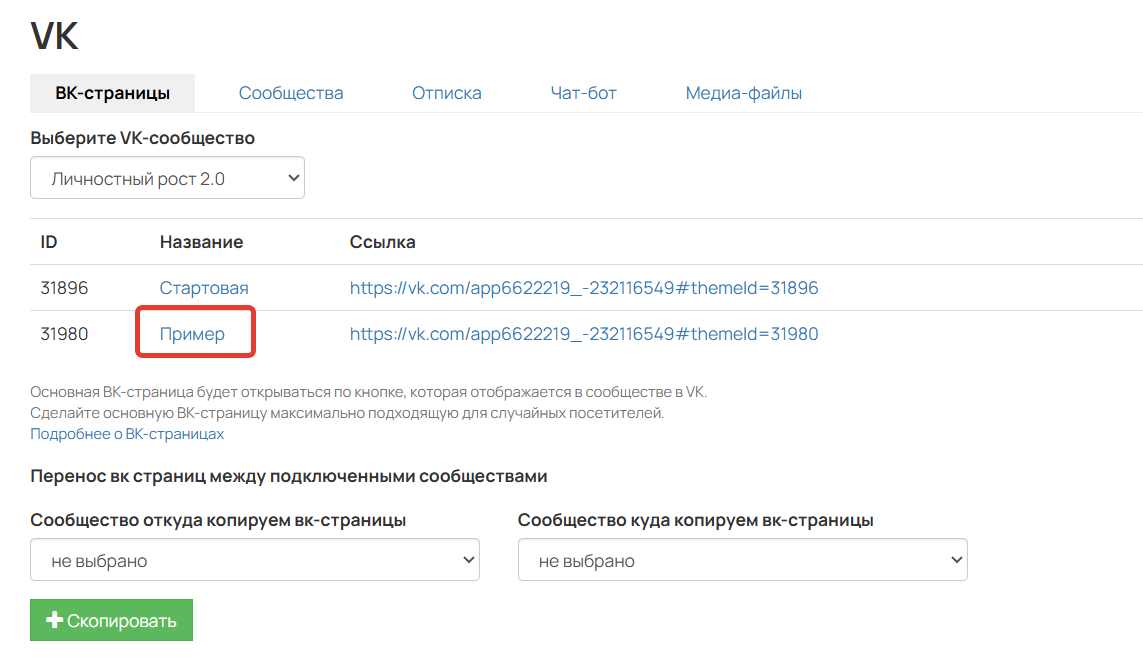Click the dropdown arrow next to Личностный рост 2.0
Viewport: 1143px width, 669px height.
(293, 177)
